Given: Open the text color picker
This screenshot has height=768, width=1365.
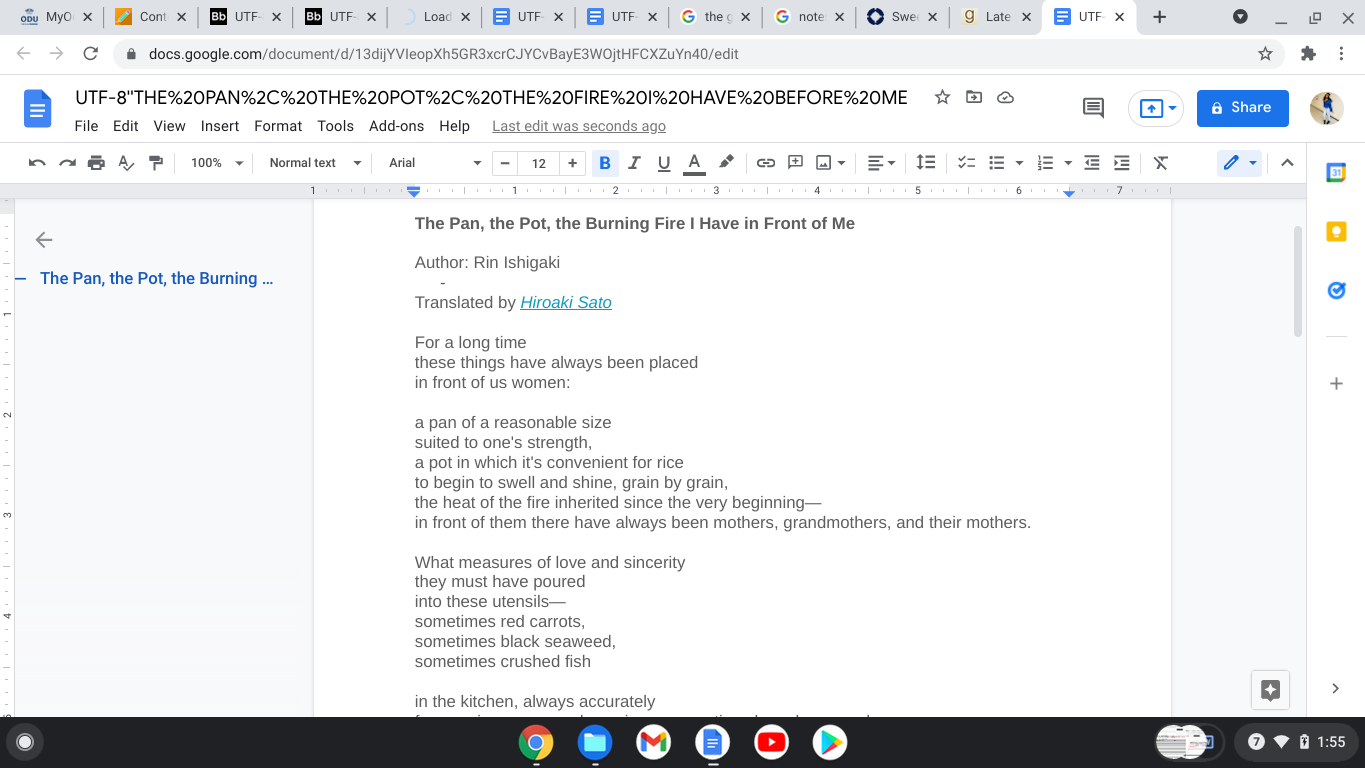Looking at the screenshot, I should tap(694, 163).
